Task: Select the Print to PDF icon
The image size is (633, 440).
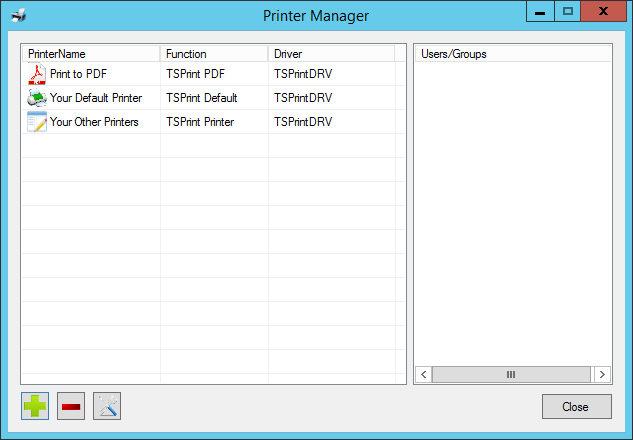Action: (x=37, y=74)
